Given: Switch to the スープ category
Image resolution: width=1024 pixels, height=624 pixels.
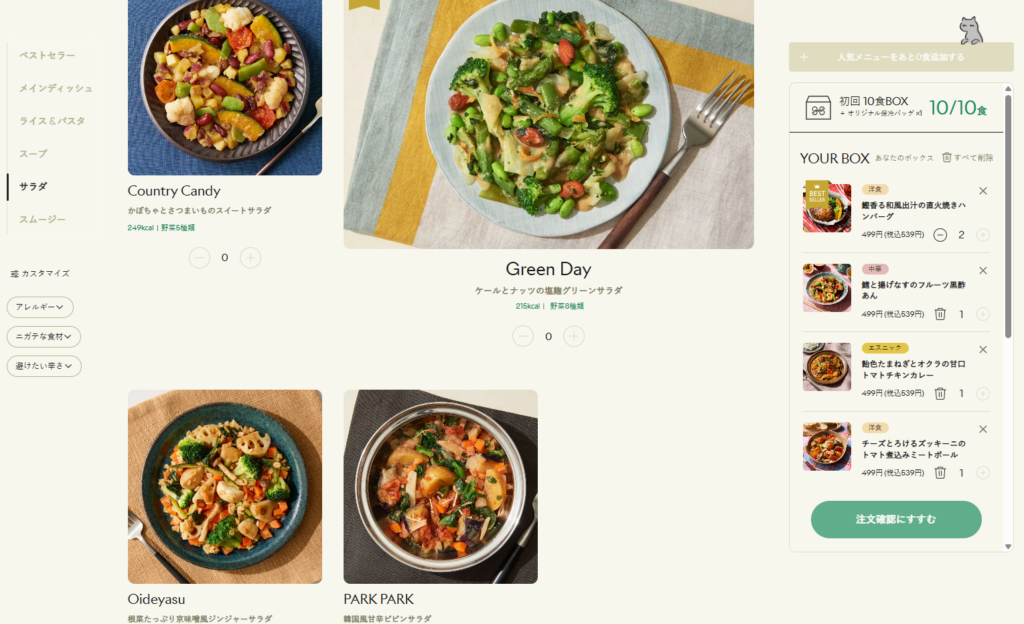Looking at the screenshot, I should [x=33, y=154].
